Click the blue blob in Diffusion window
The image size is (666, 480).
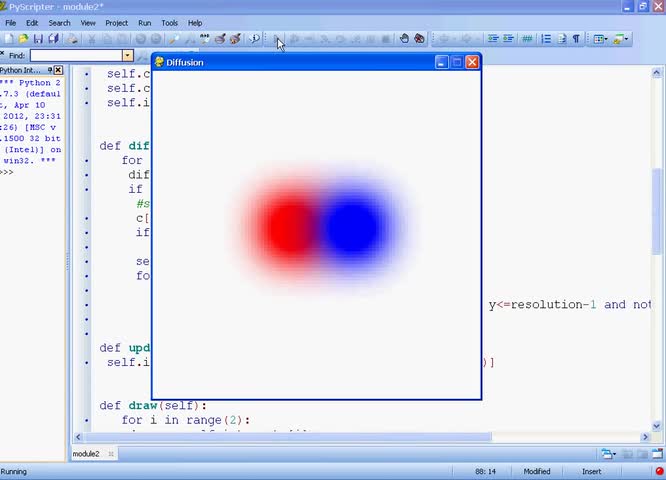pos(353,226)
